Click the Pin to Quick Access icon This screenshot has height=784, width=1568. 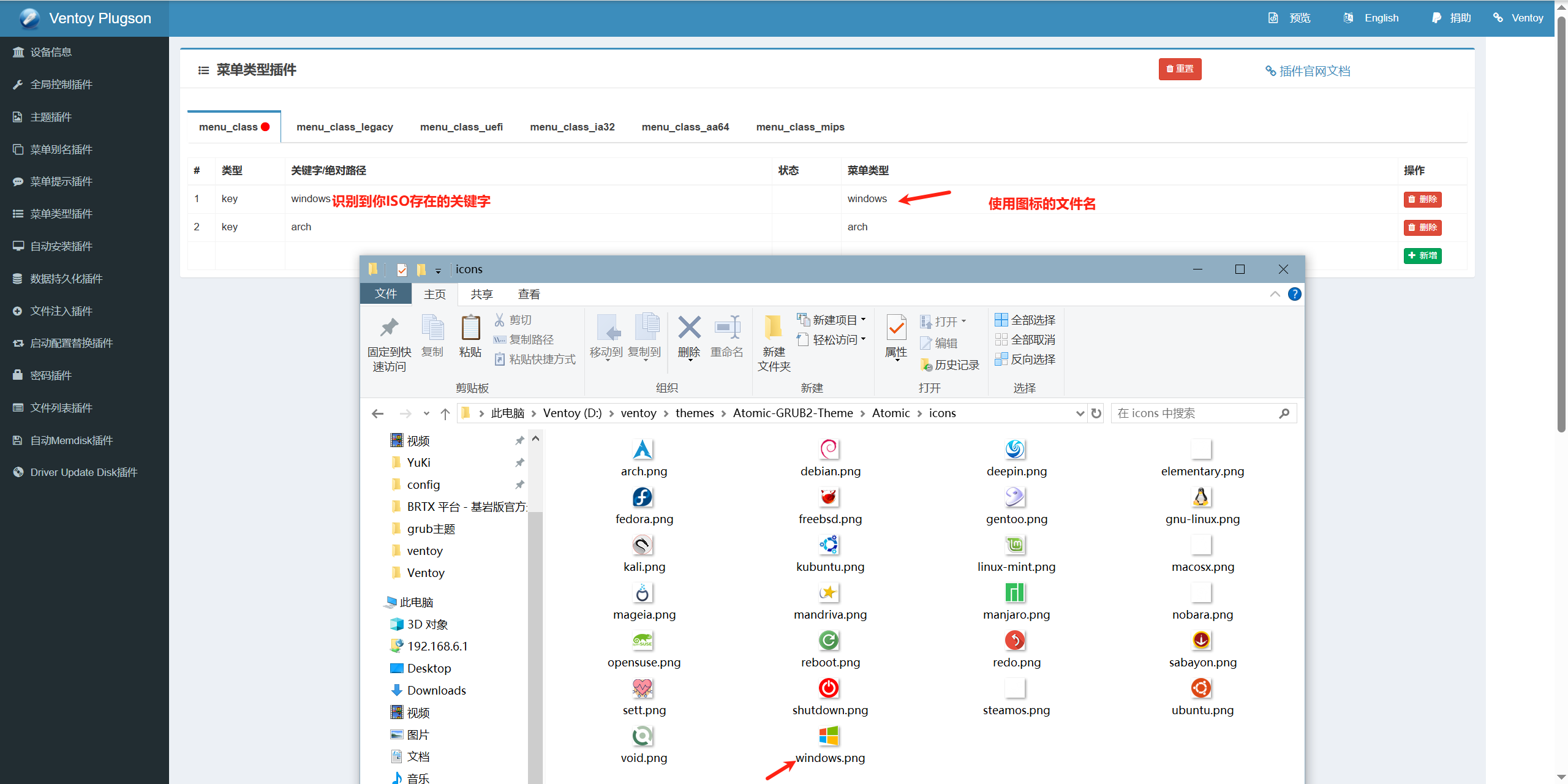(x=389, y=328)
